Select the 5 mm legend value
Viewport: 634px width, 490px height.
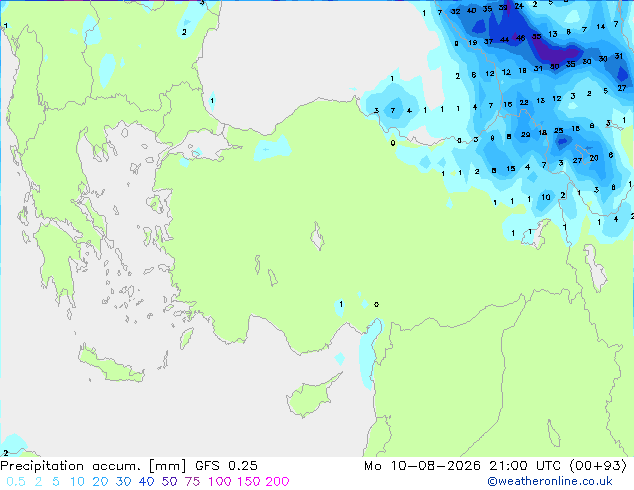[x=56, y=482]
